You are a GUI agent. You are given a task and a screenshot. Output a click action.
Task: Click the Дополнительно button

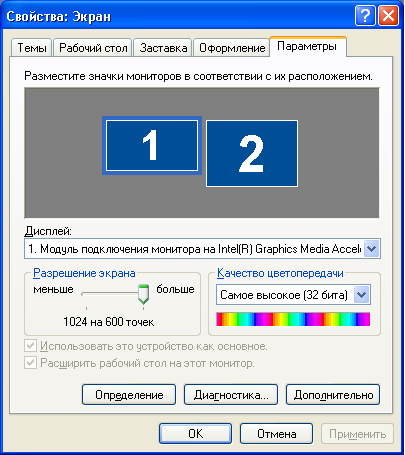pyautogui.click(x=333, y=395)
